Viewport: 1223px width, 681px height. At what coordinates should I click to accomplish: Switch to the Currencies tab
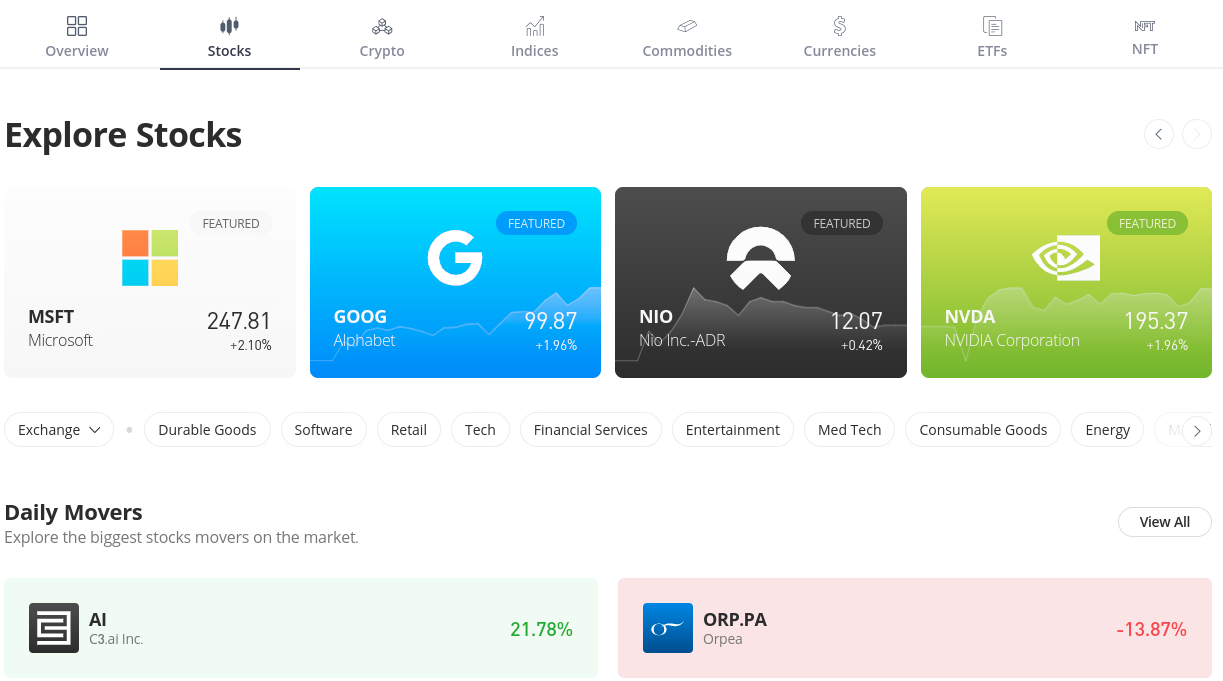point(840,37)
